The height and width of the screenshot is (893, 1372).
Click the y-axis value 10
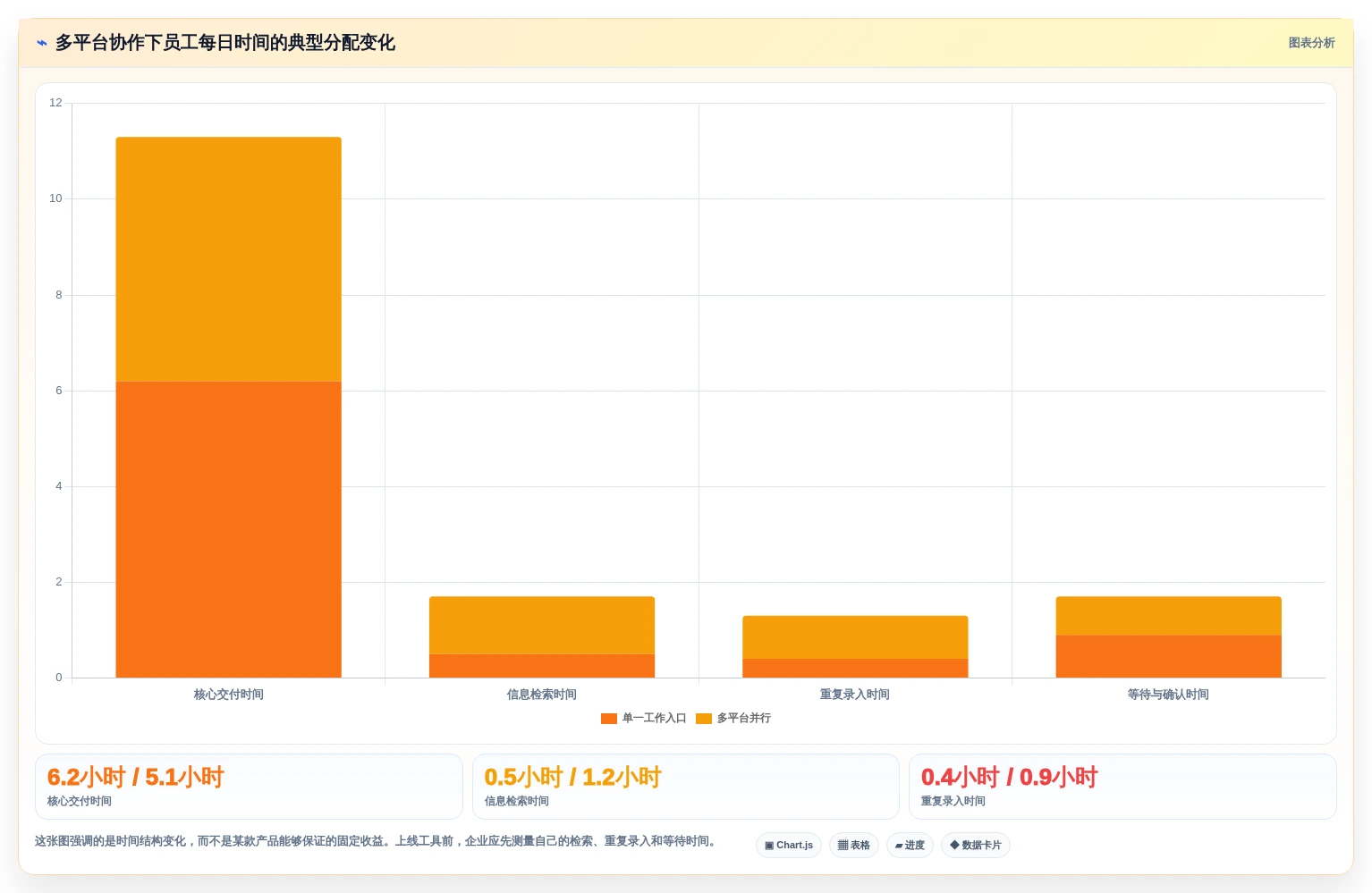[55, 198]
